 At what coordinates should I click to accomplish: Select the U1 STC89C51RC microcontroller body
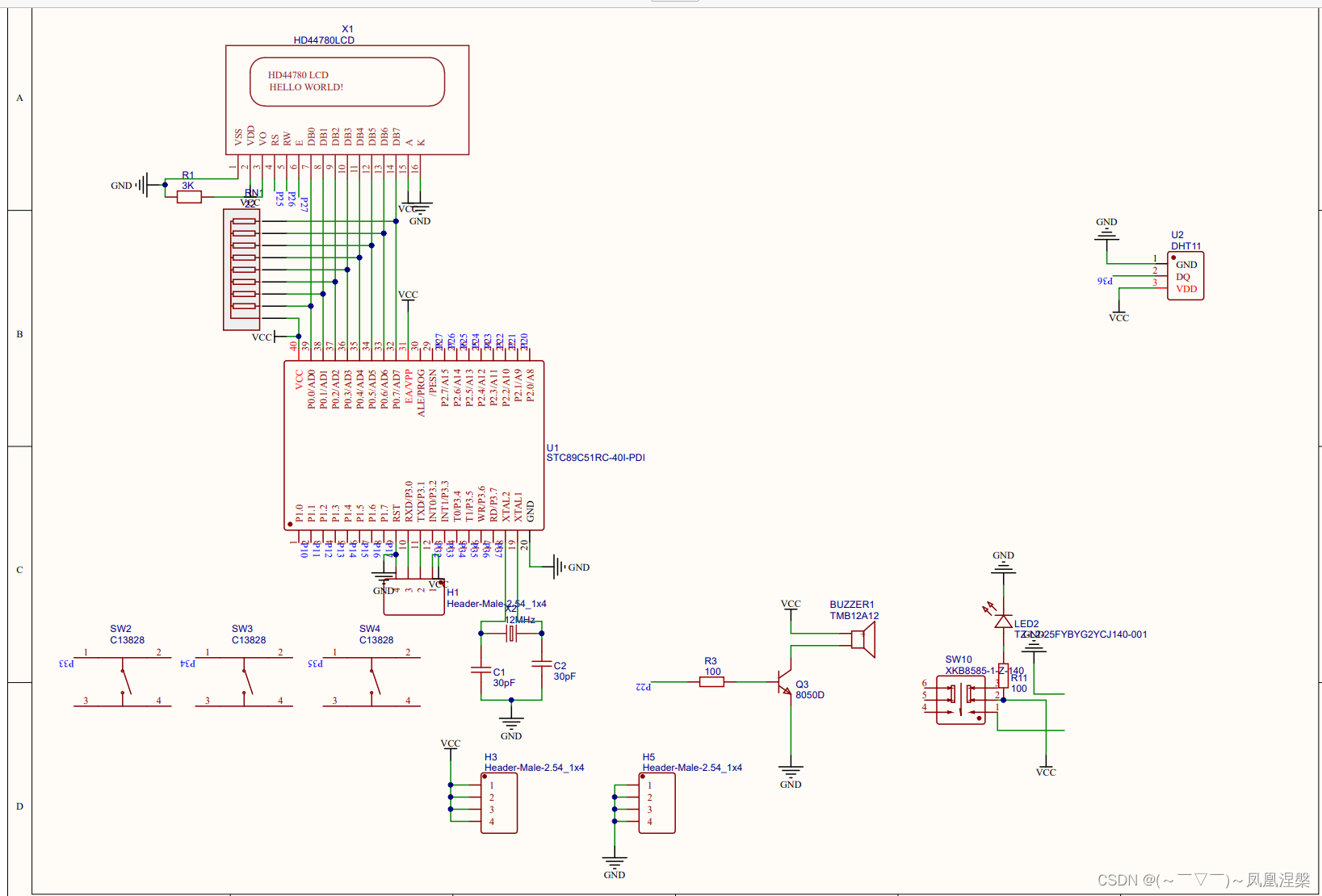[x=413, y=445]
